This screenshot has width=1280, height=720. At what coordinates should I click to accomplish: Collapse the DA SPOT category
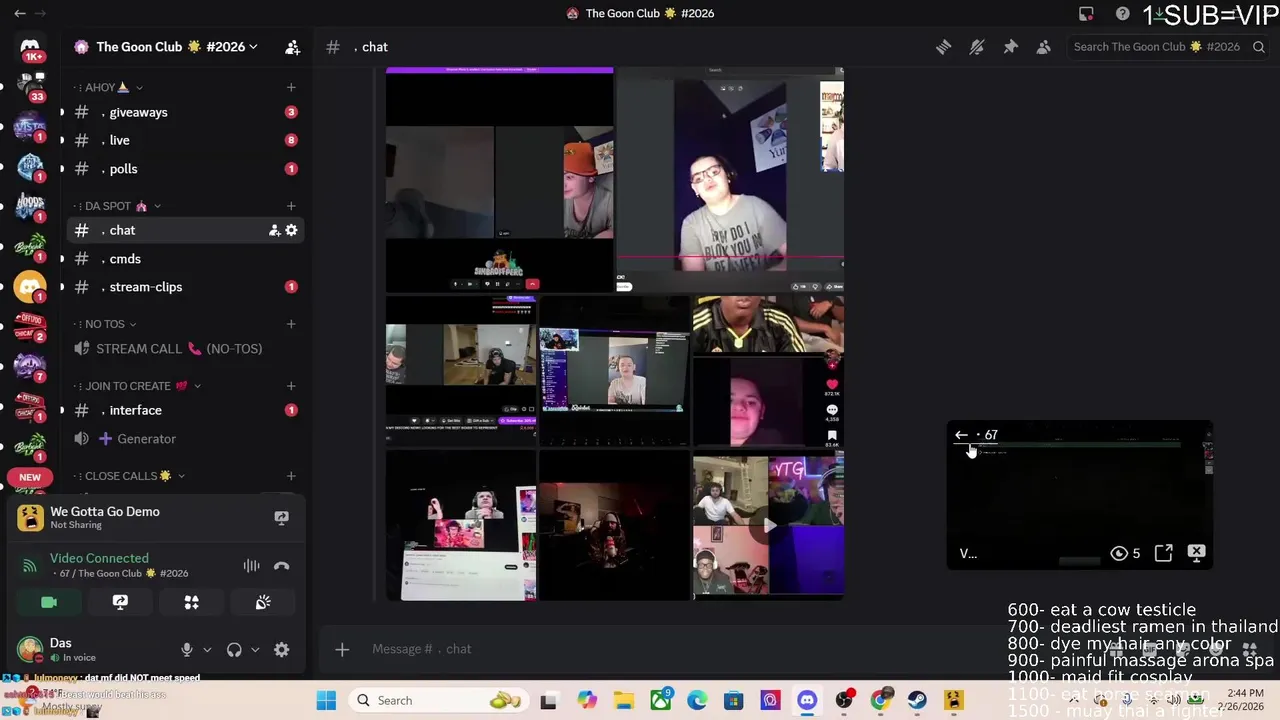tap(118, 206)
